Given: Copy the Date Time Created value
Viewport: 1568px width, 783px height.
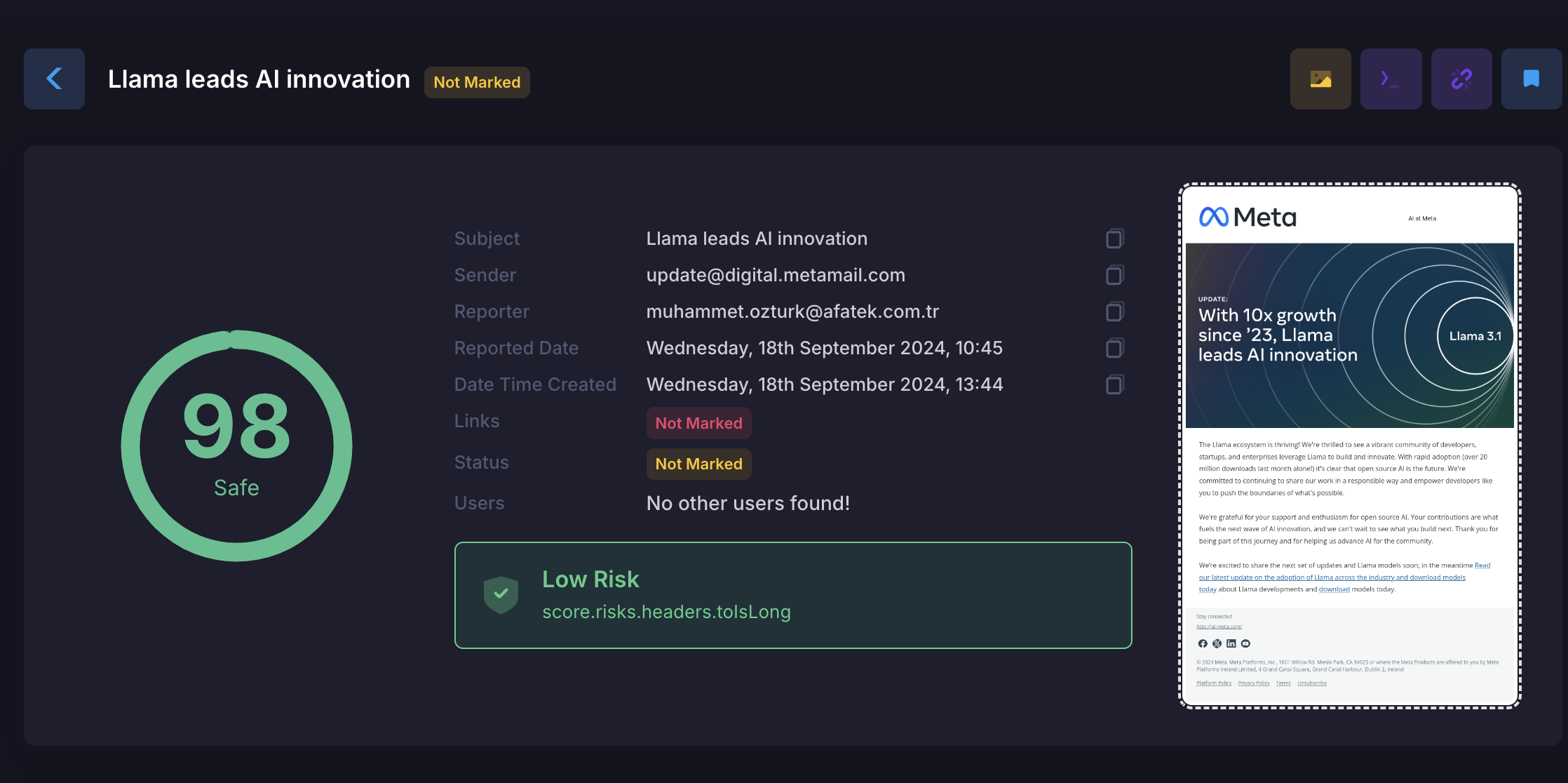Looking at the screenshot, I should coord(1114,384).
